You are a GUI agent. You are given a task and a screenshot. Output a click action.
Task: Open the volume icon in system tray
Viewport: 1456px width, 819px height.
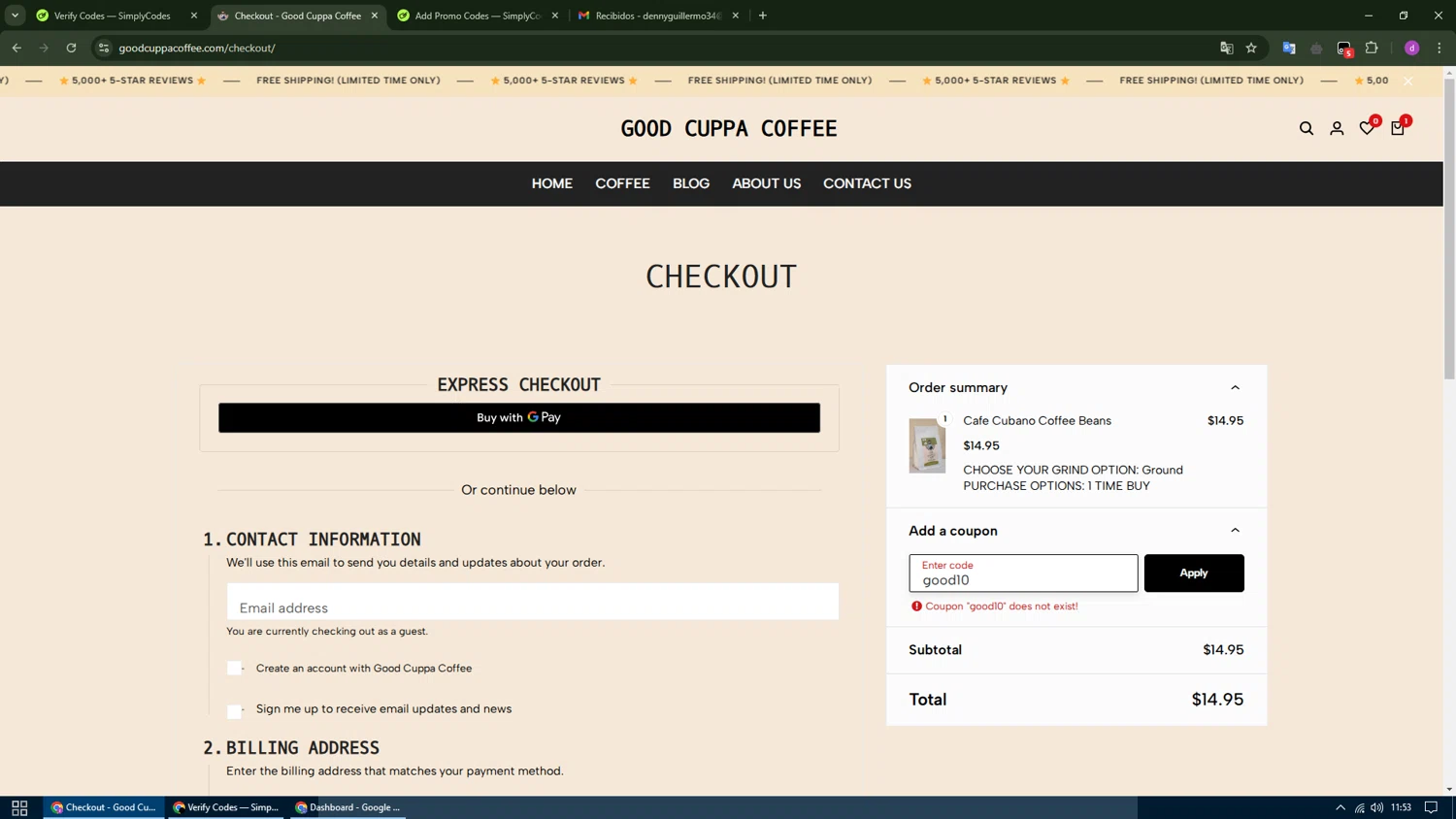[1377, 807]
